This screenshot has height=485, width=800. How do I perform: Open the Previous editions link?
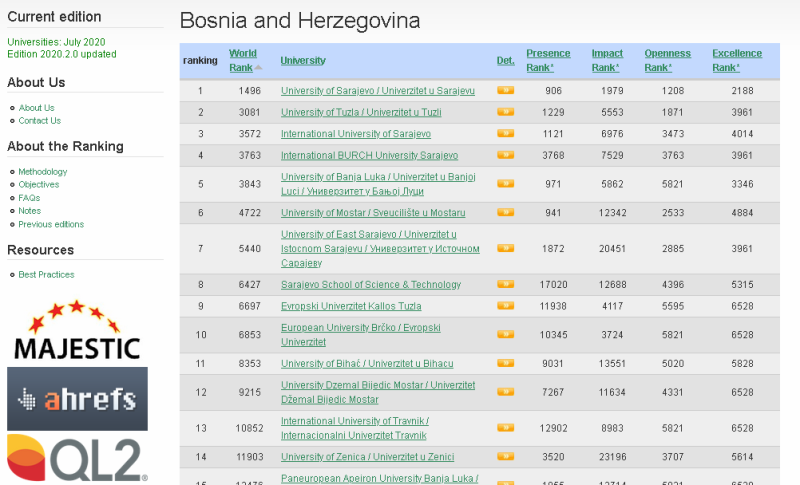click(51, 224)
